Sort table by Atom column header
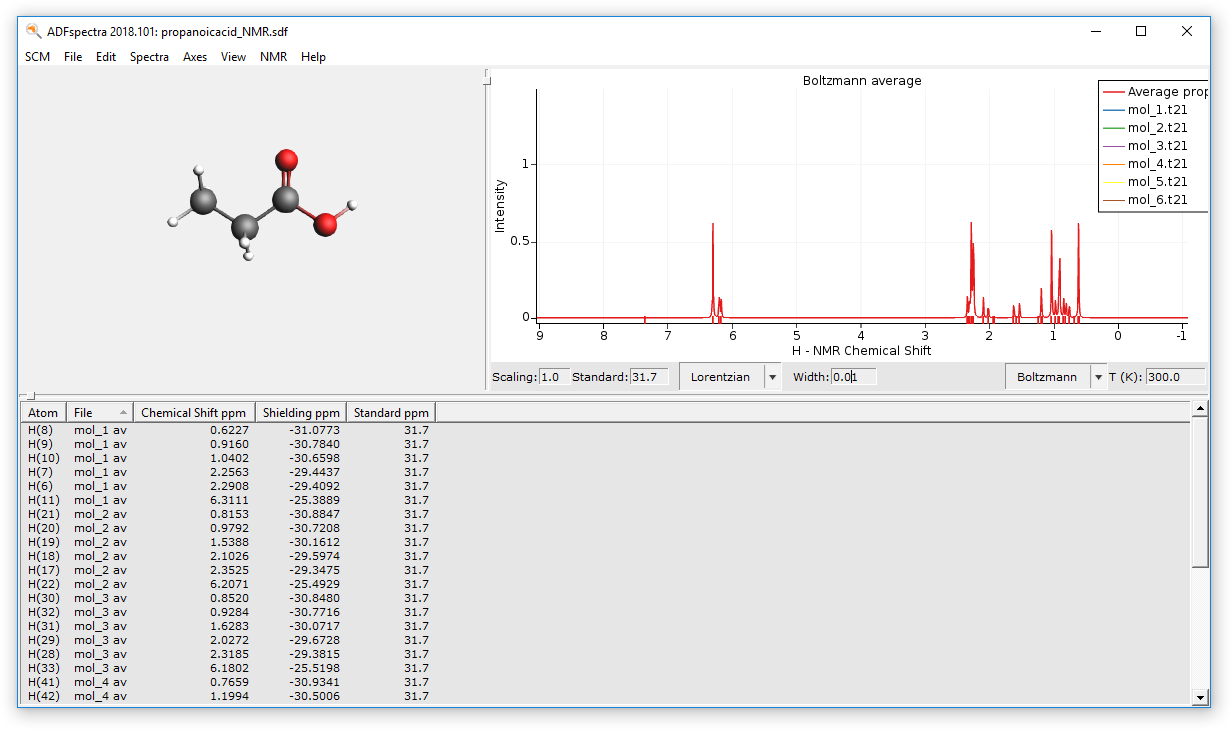 click(x=44, y=412)
